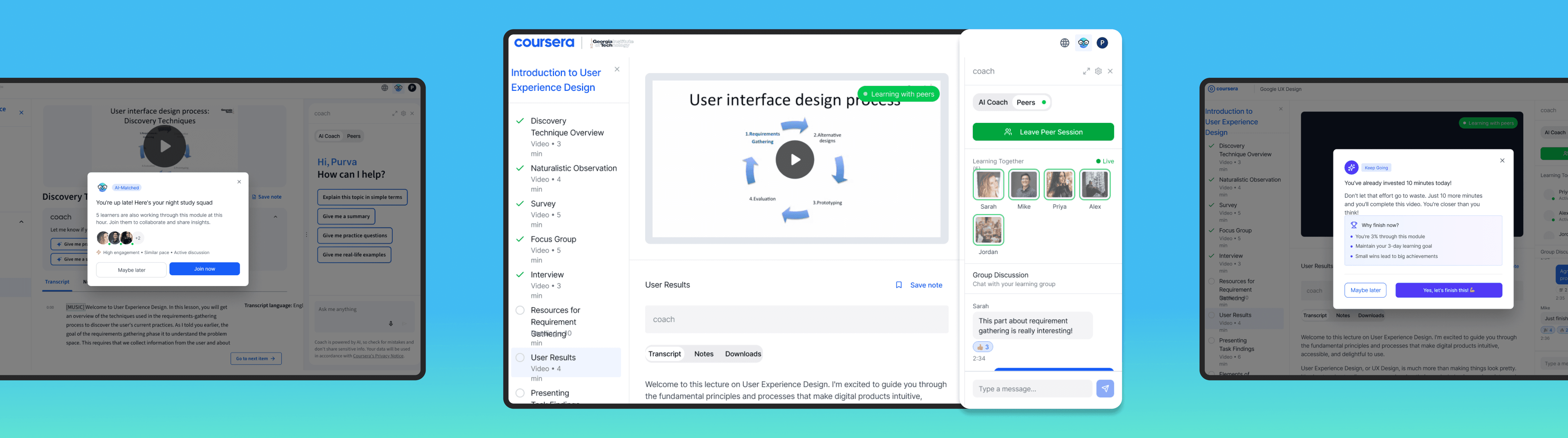Play the User interface design process video
Image resolution: width=1568 pixels, height=438 pixels.
tap(794, 160)
